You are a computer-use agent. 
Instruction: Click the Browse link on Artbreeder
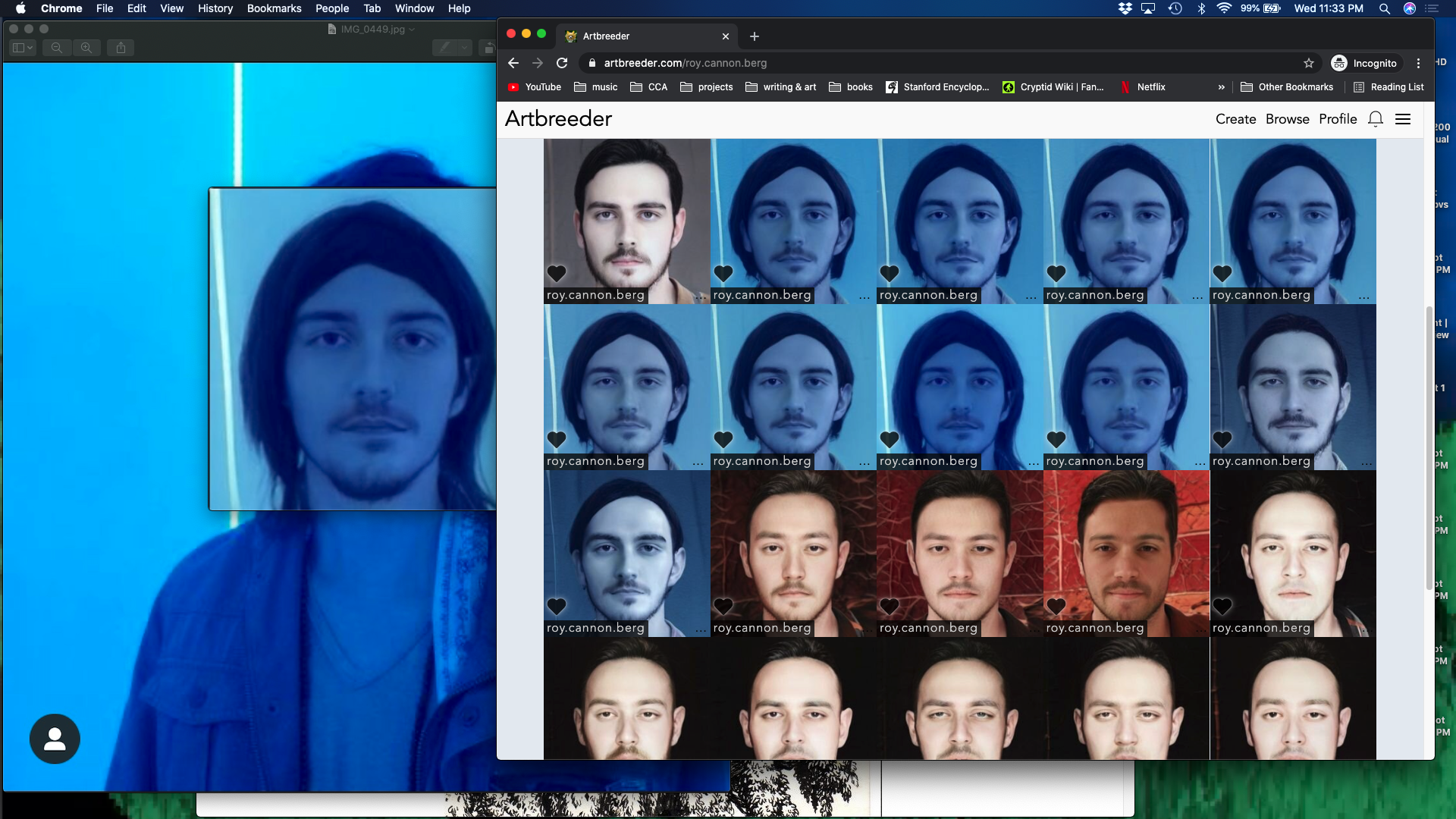point(1287,119)
